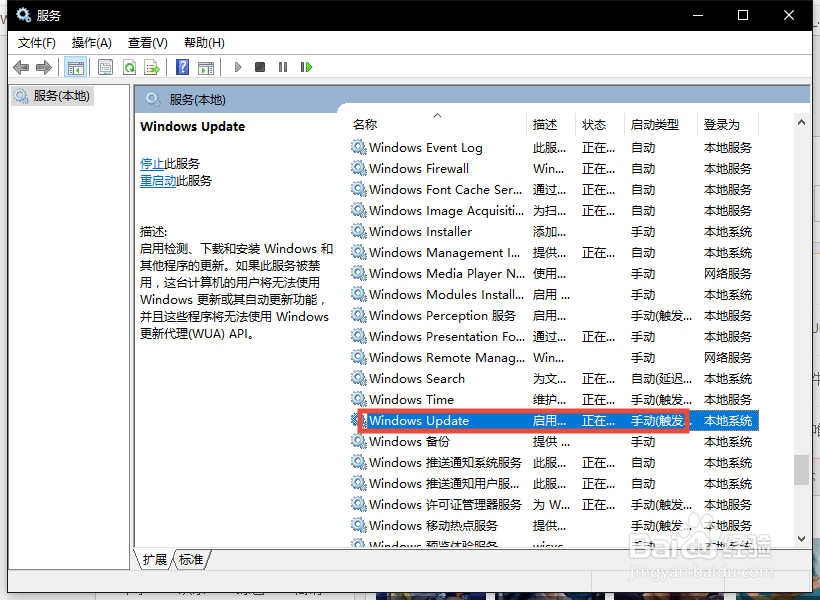This screenshot has width=820, height=600.
Task: Click the services list vertical scrollbar thumb
Action: [x=801, y=470]
